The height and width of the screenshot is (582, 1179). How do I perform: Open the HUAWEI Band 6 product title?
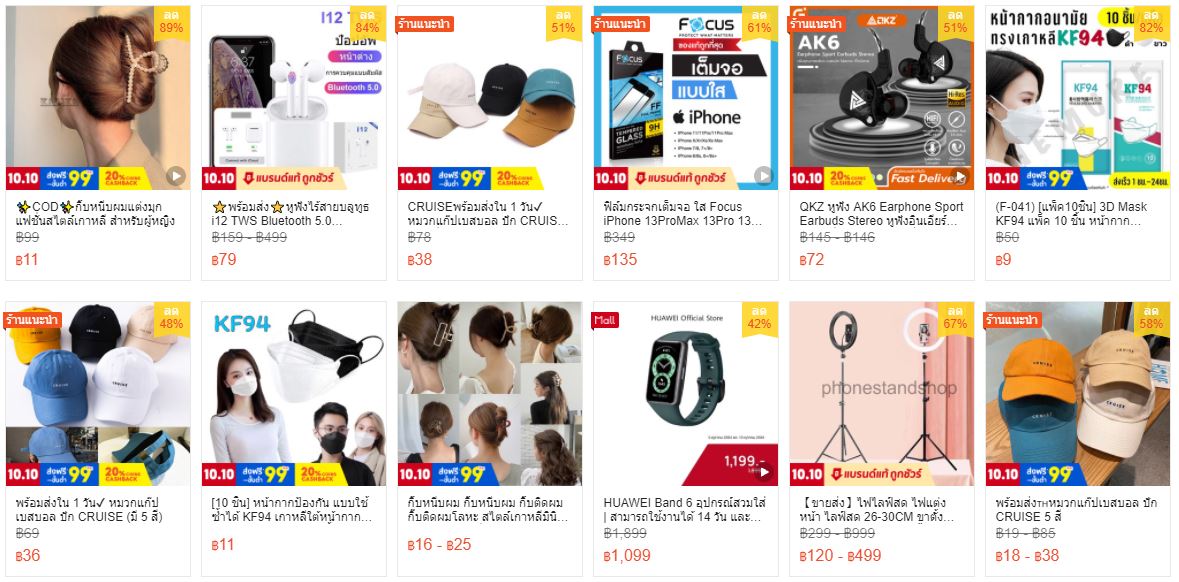[x=685, y=510]
